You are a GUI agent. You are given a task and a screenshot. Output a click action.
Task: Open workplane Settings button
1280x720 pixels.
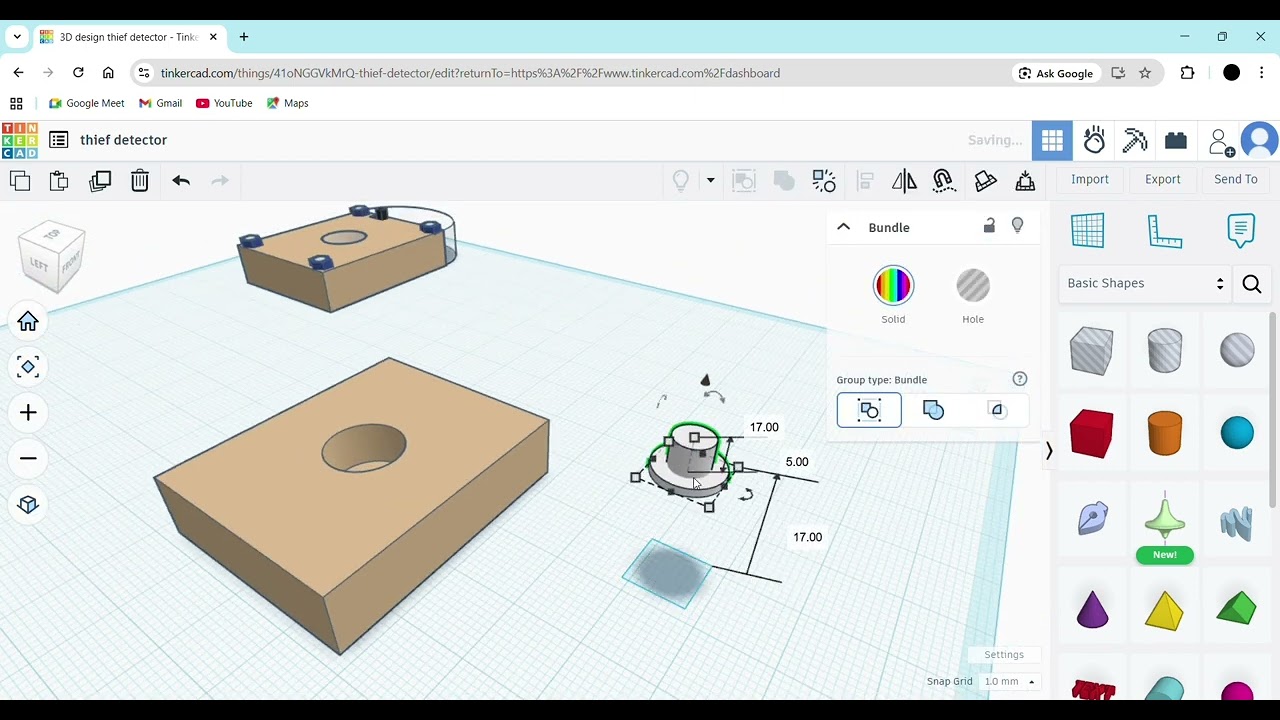click(1004, 655)
